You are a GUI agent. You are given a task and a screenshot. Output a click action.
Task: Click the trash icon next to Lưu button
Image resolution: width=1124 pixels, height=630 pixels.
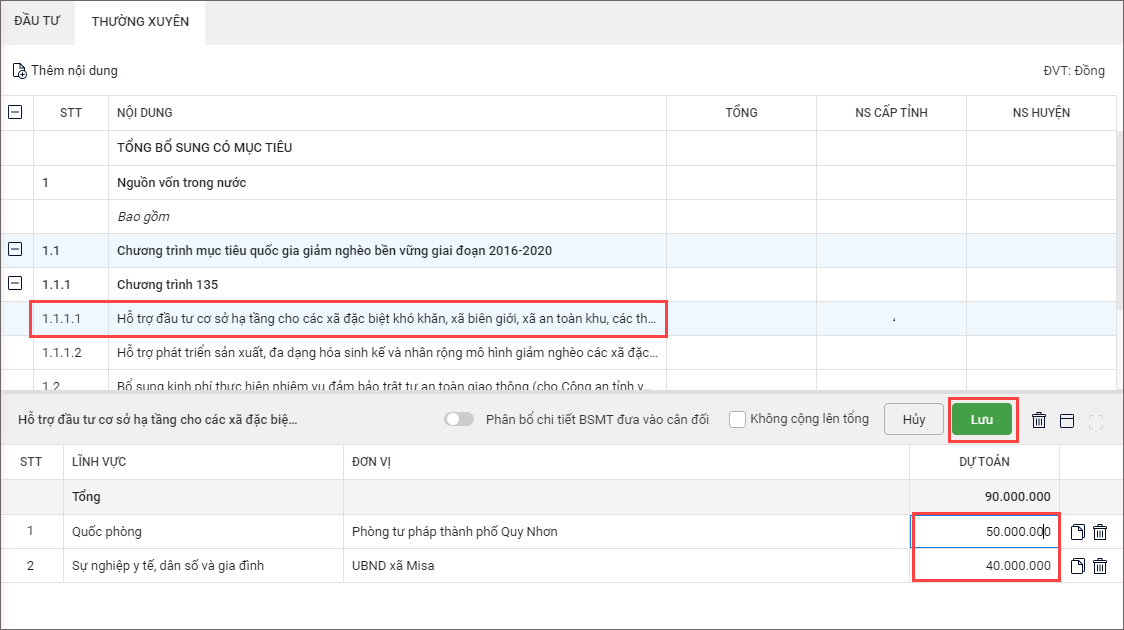(x=1039, y=420)
